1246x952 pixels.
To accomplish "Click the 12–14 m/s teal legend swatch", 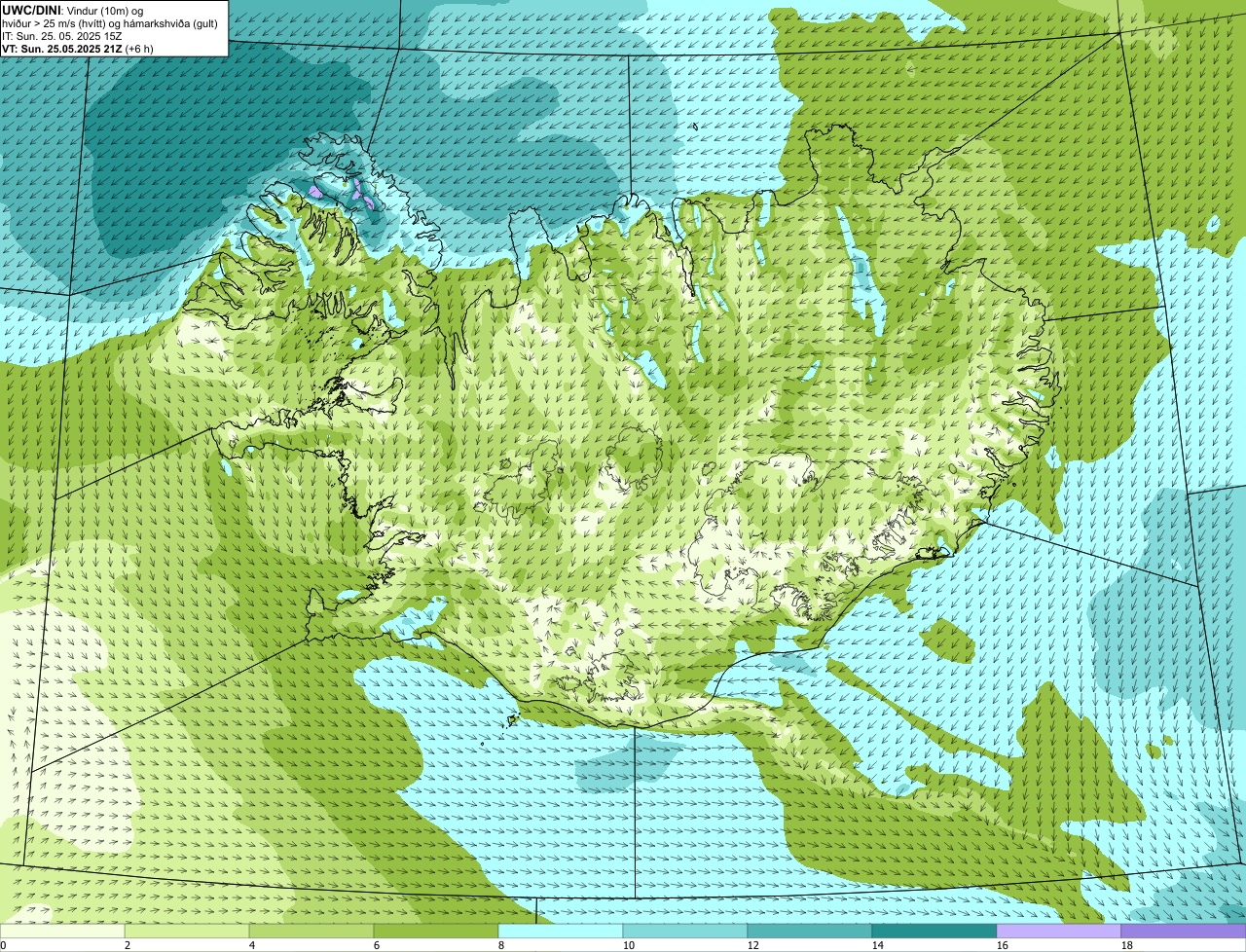I will click(810, 931).
